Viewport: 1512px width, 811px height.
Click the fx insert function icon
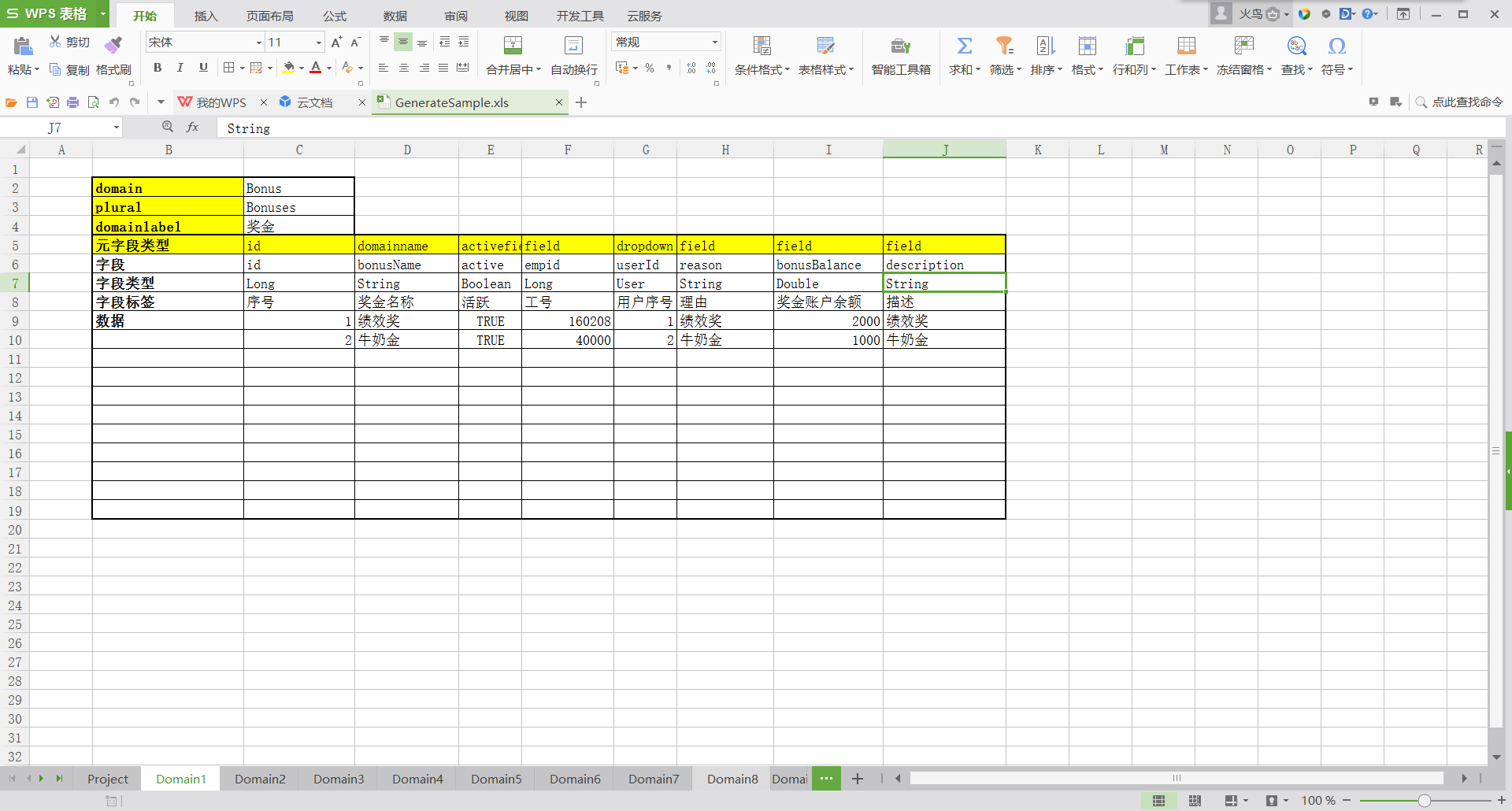[192, 128]
